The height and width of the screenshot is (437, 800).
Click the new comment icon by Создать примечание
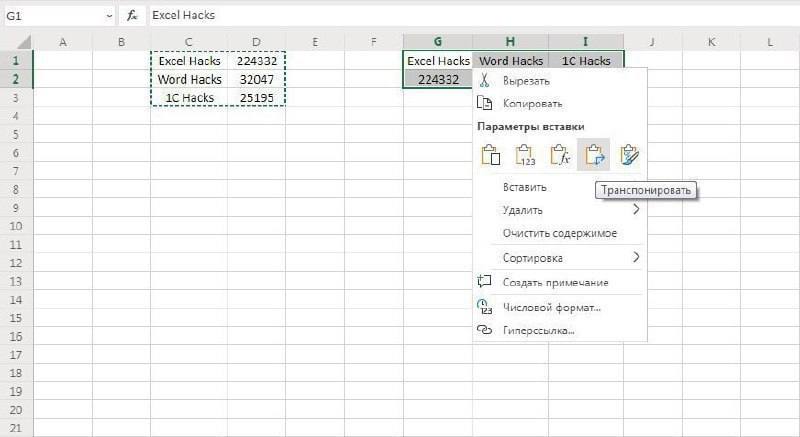tap(484, 281)
